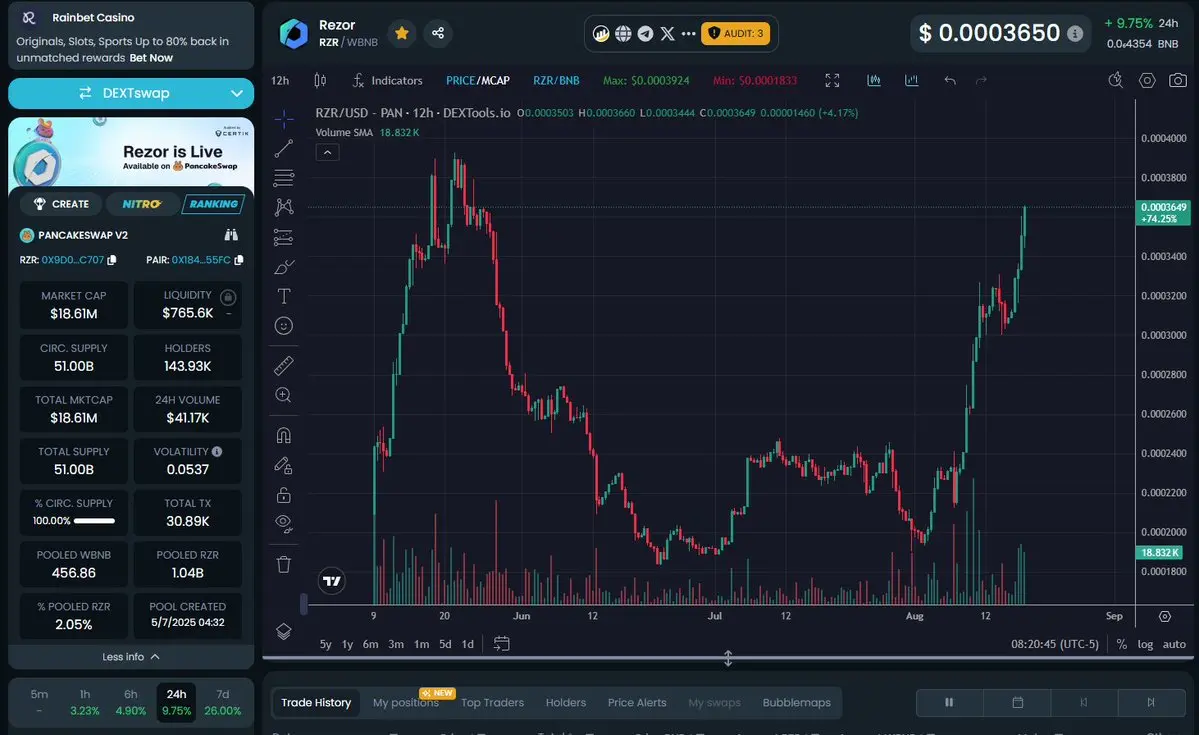Image resolution: width=1199 pixels, height=735 pixels.
Task: Remove drawings with trash icon
Action: click(x=284, y=564)
